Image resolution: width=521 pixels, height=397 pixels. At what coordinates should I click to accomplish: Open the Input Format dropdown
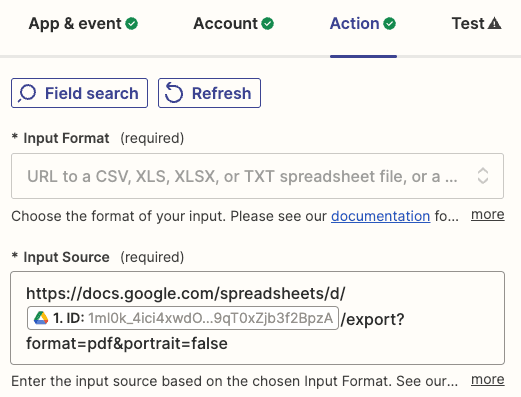coord(257,176)
